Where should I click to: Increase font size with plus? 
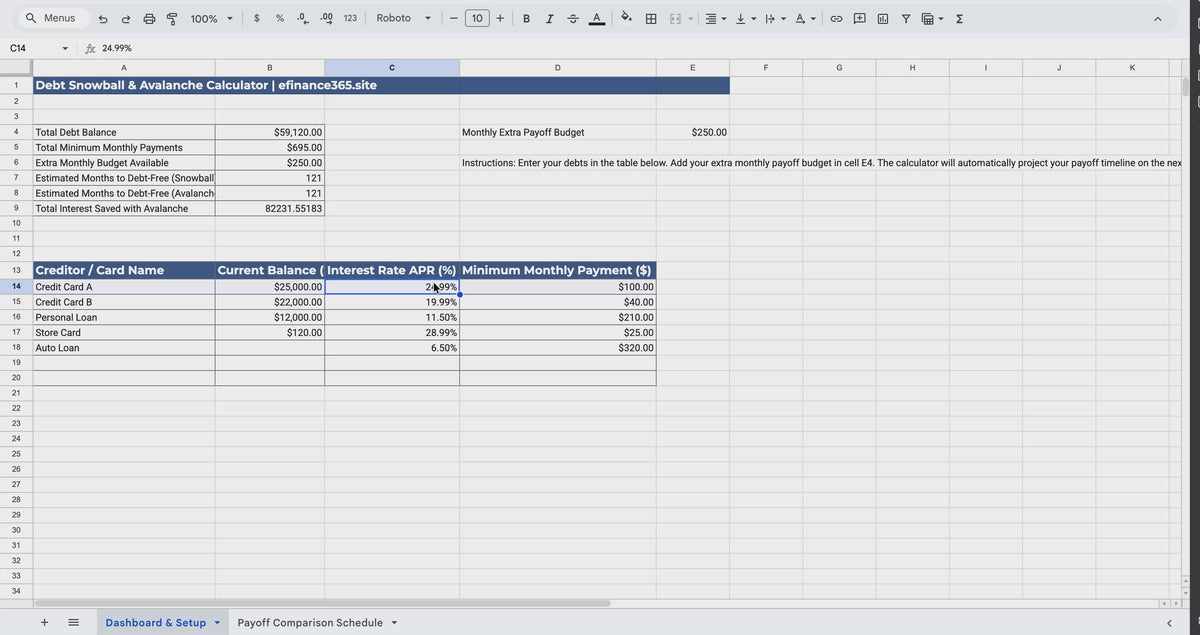click(x=500, y=18)
